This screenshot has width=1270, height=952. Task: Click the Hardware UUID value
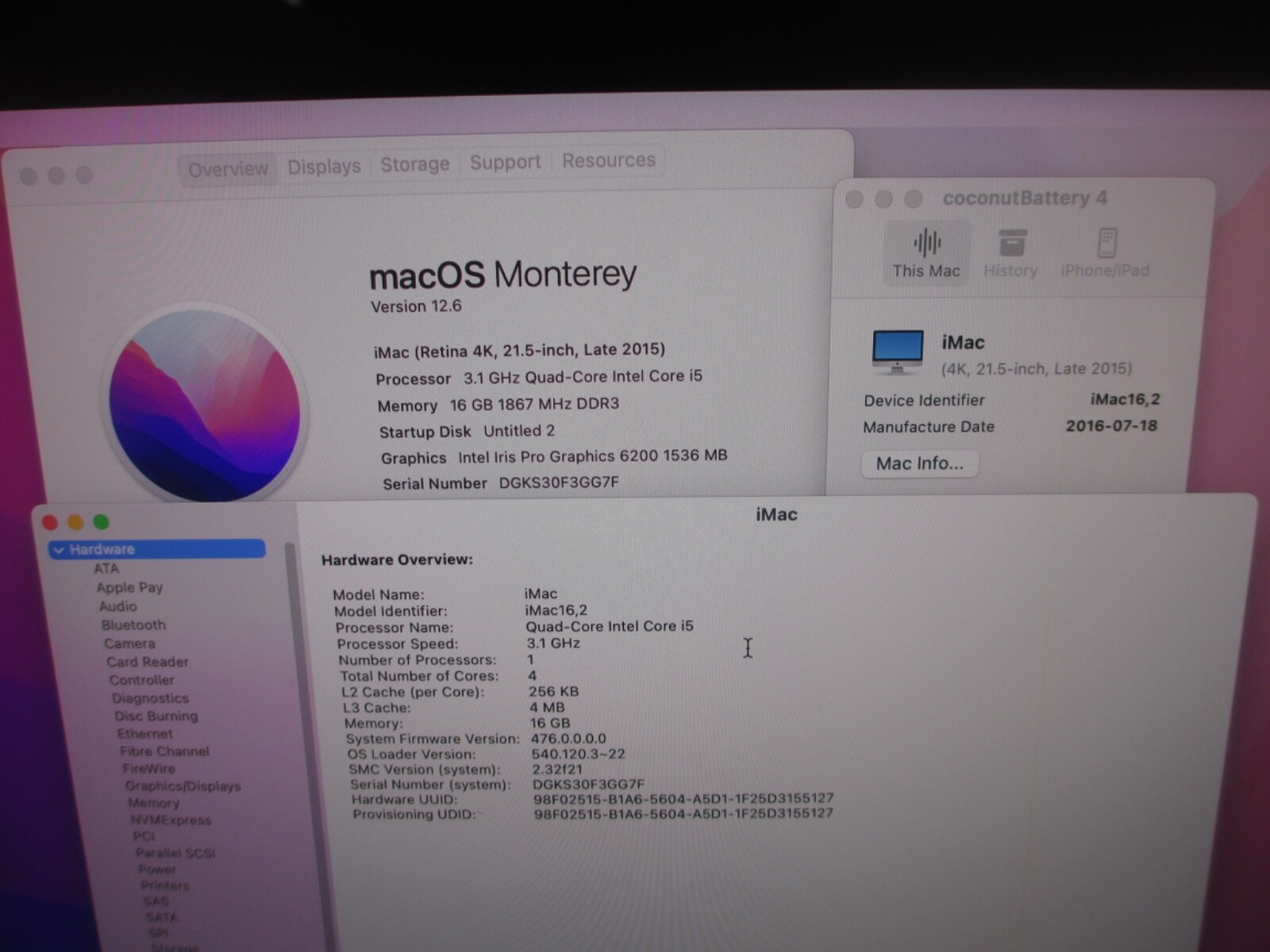[683, 798]
